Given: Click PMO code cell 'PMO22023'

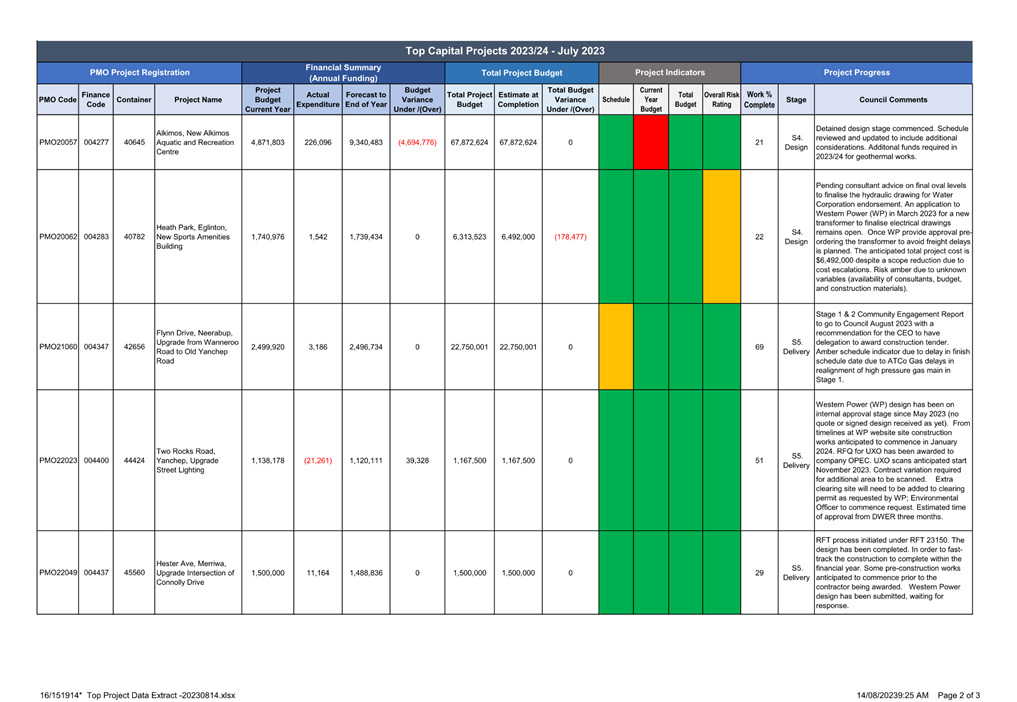Looking at the screenshot, I should 58,461.
